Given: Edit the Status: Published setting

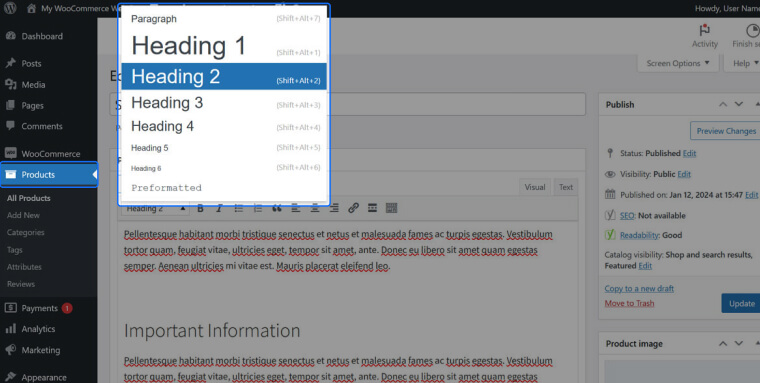Looking at the screenshot, I should point(689,153).
